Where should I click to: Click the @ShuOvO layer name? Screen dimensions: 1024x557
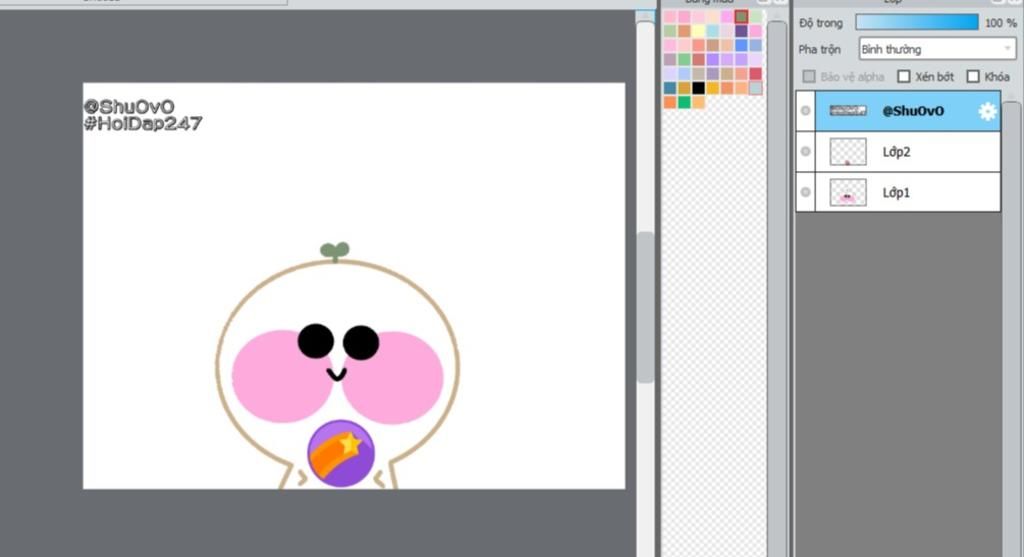[x=913, y=111]
